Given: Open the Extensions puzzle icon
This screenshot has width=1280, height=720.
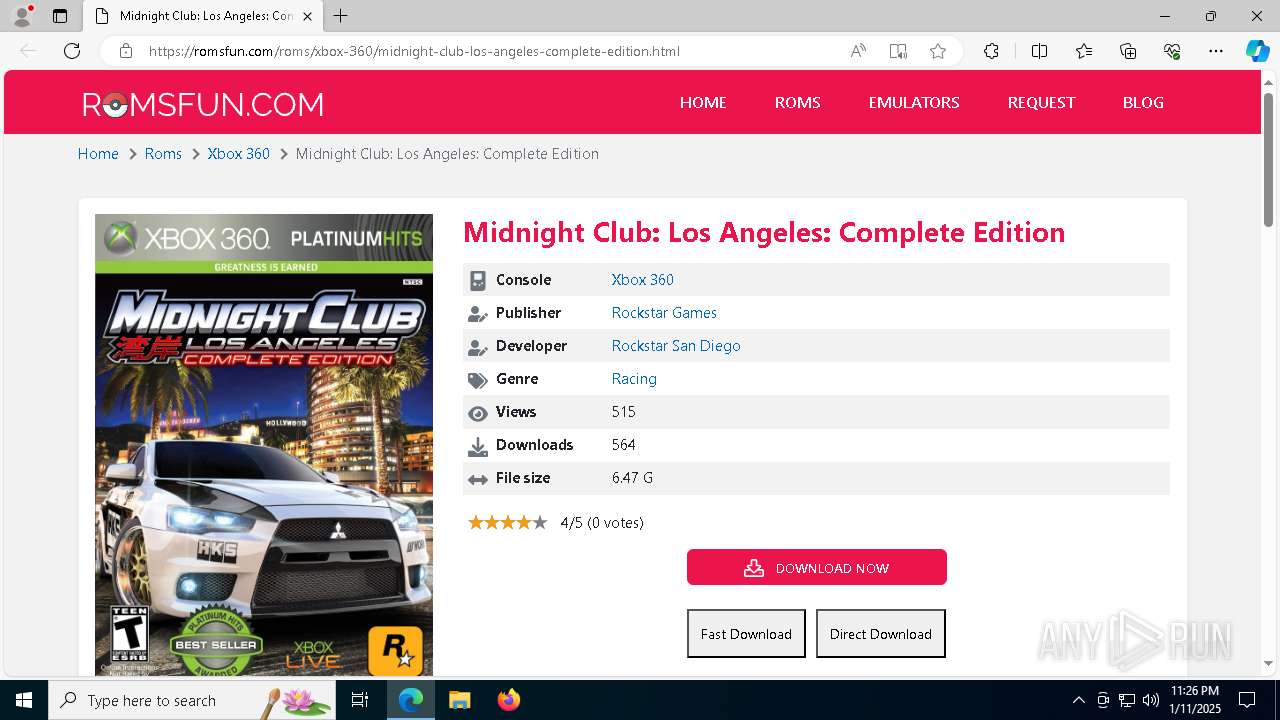Looking at the screenshot, I should pyautogui.click(x=991, y=51).
